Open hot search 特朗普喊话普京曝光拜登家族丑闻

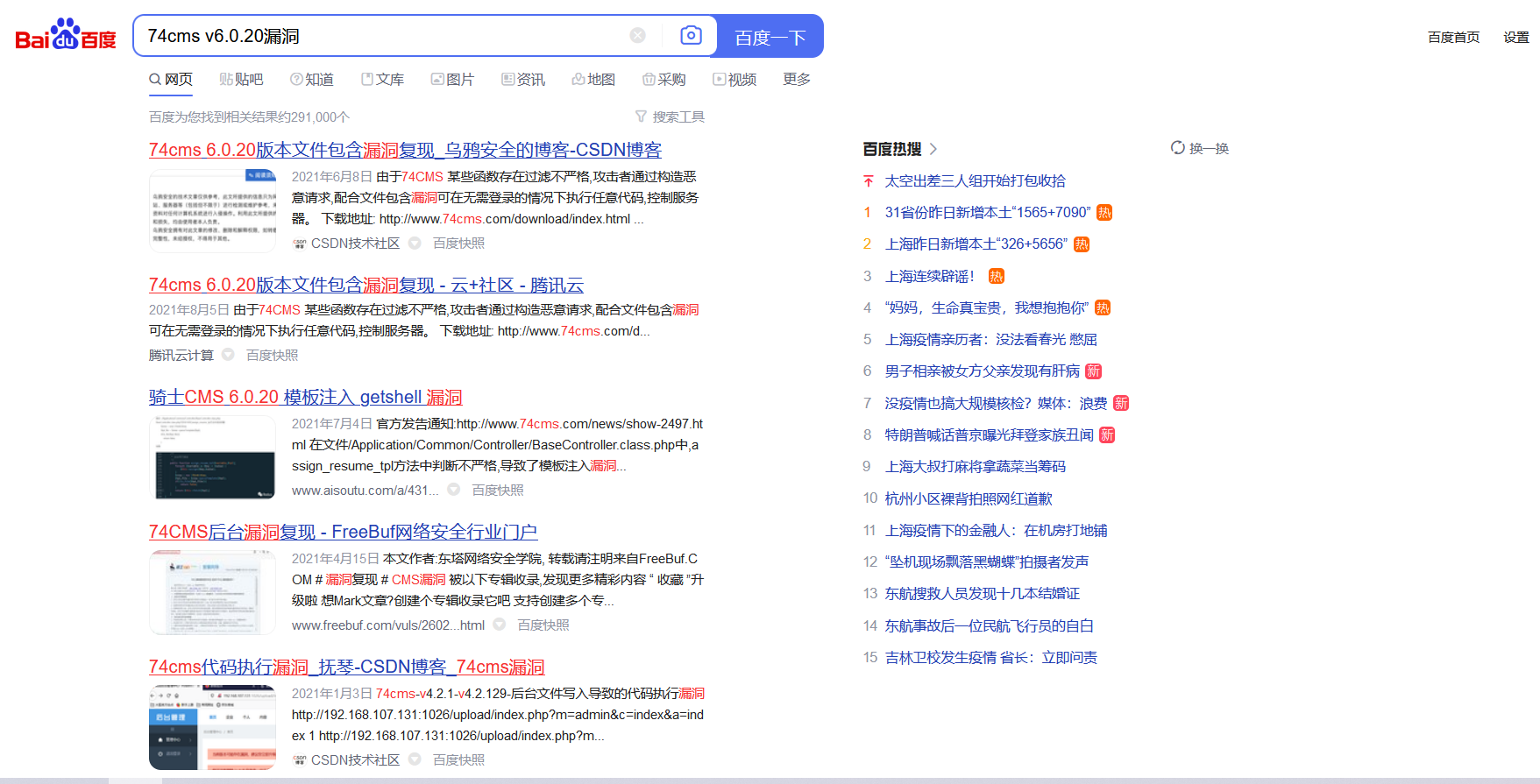(989, 435)
